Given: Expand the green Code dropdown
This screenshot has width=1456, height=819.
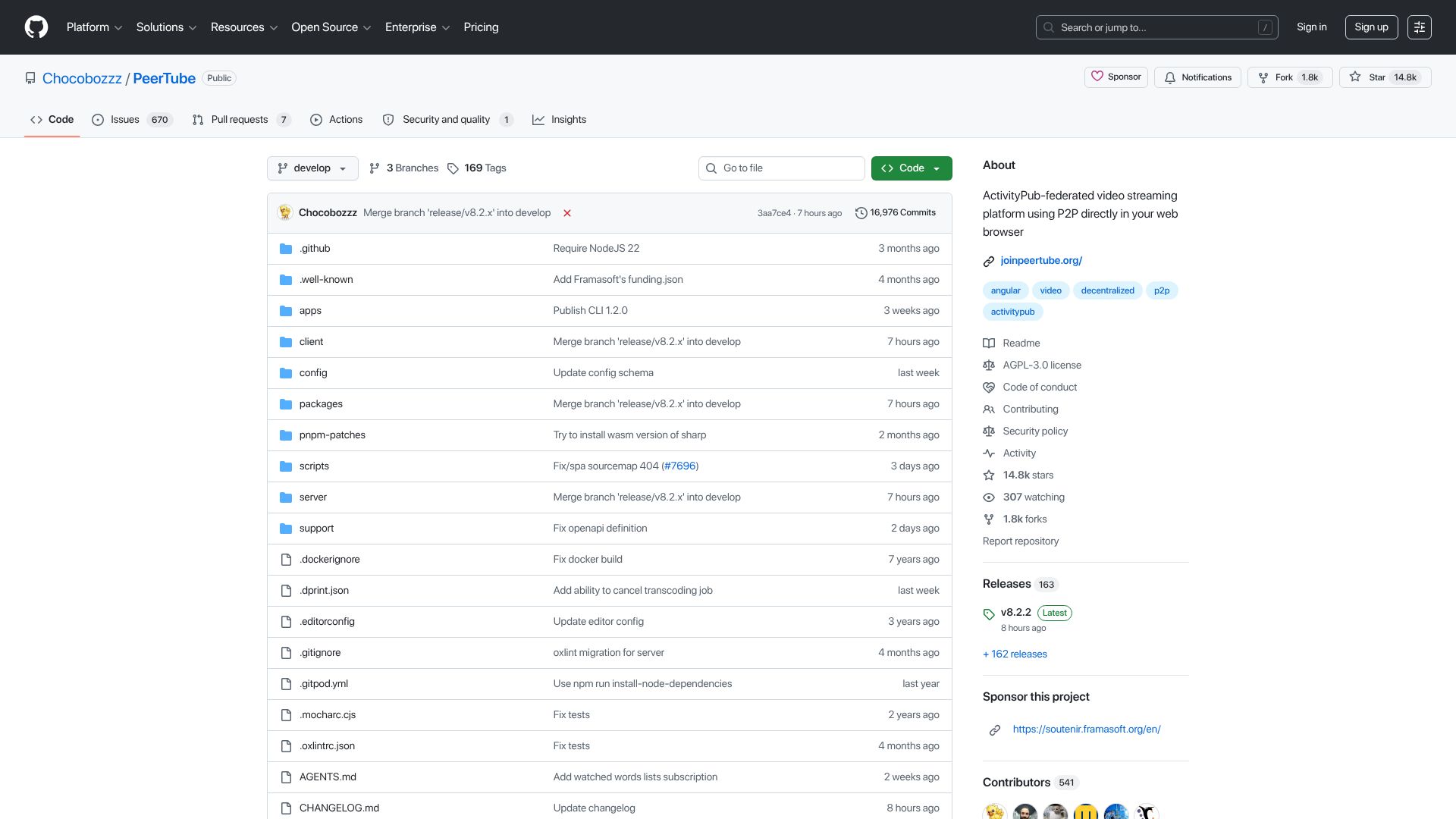Looking at the screenshot, I should pos(912,168).
